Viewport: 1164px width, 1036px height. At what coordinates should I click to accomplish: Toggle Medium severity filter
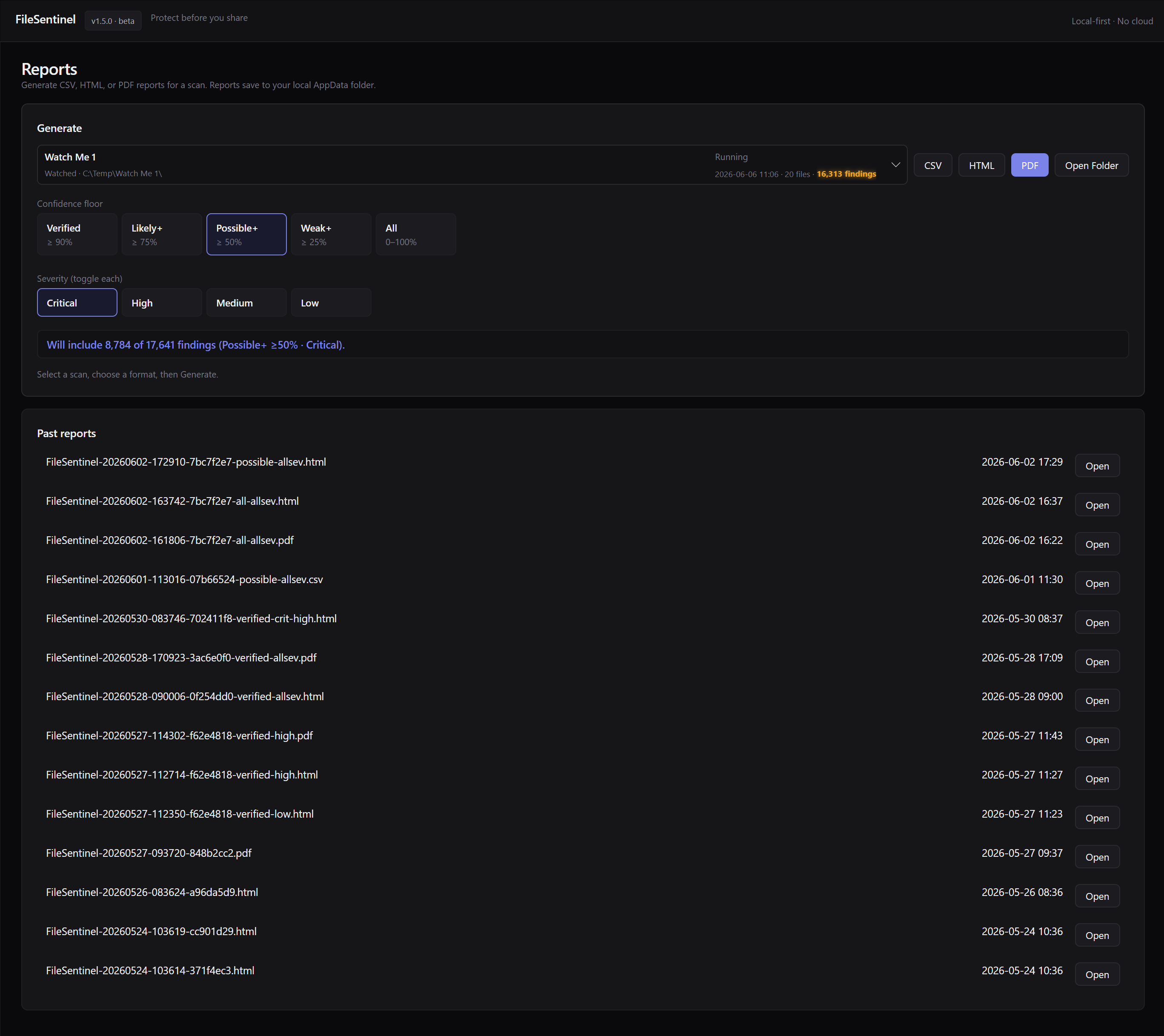(x=246, y=303)
